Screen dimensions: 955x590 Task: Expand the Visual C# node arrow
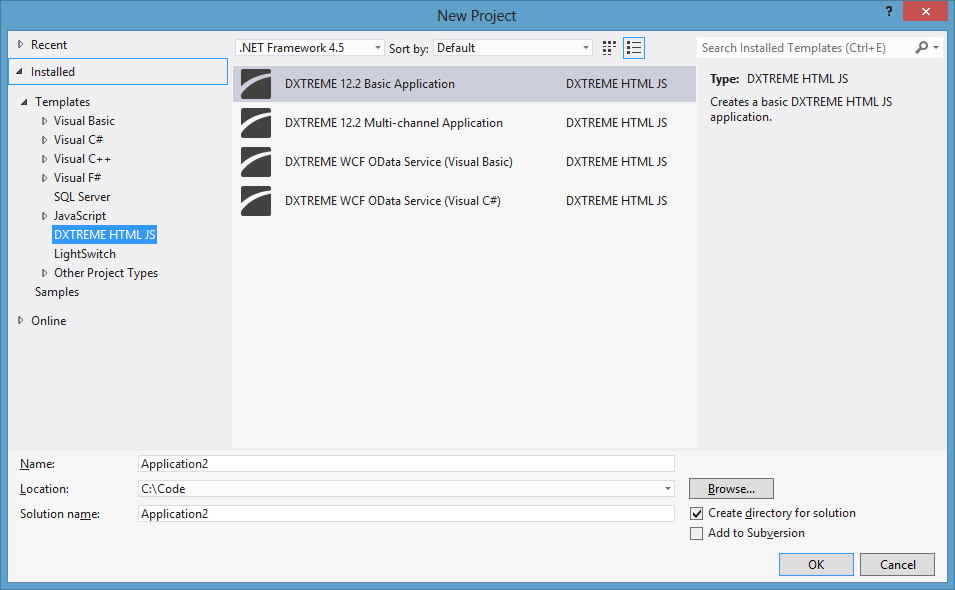tap(44, 140)
